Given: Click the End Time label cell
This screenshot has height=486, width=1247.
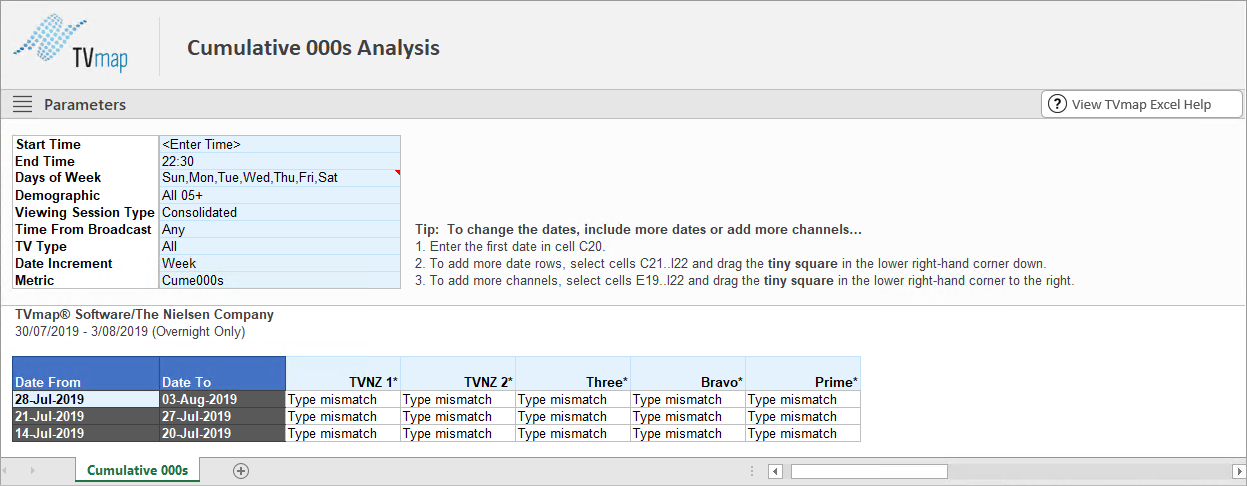Looking at the screenshot, I should pos(86,161).
